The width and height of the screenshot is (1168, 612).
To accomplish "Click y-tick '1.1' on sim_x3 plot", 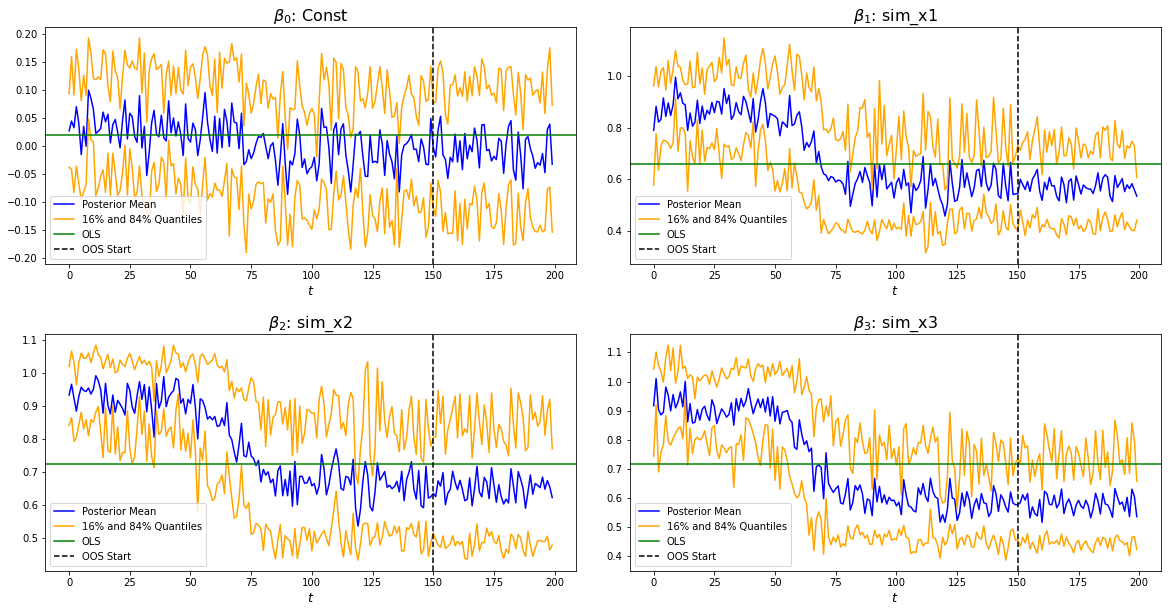I will [615, 352].
